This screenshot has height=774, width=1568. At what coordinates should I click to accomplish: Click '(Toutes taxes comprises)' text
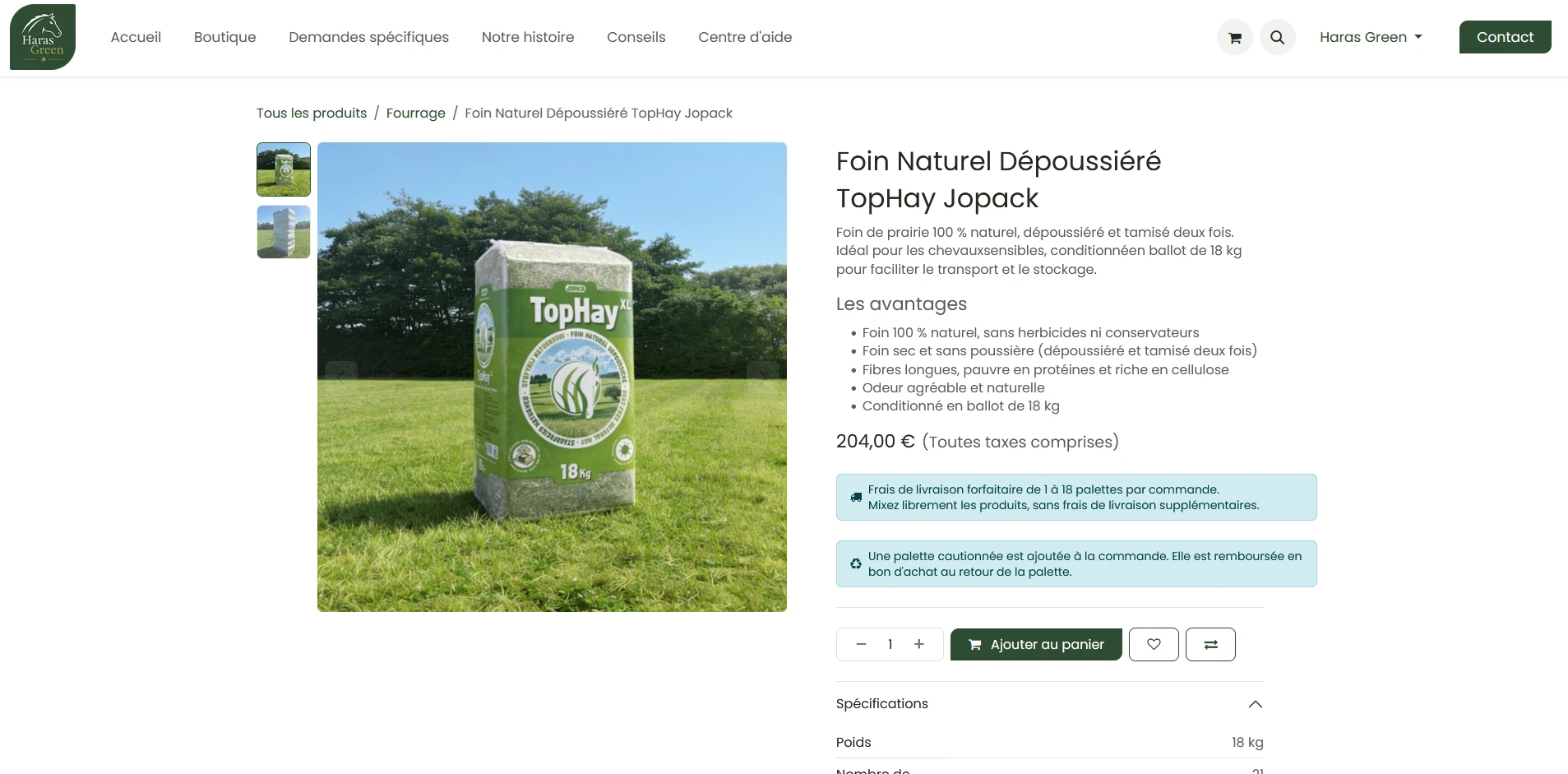1020,442
